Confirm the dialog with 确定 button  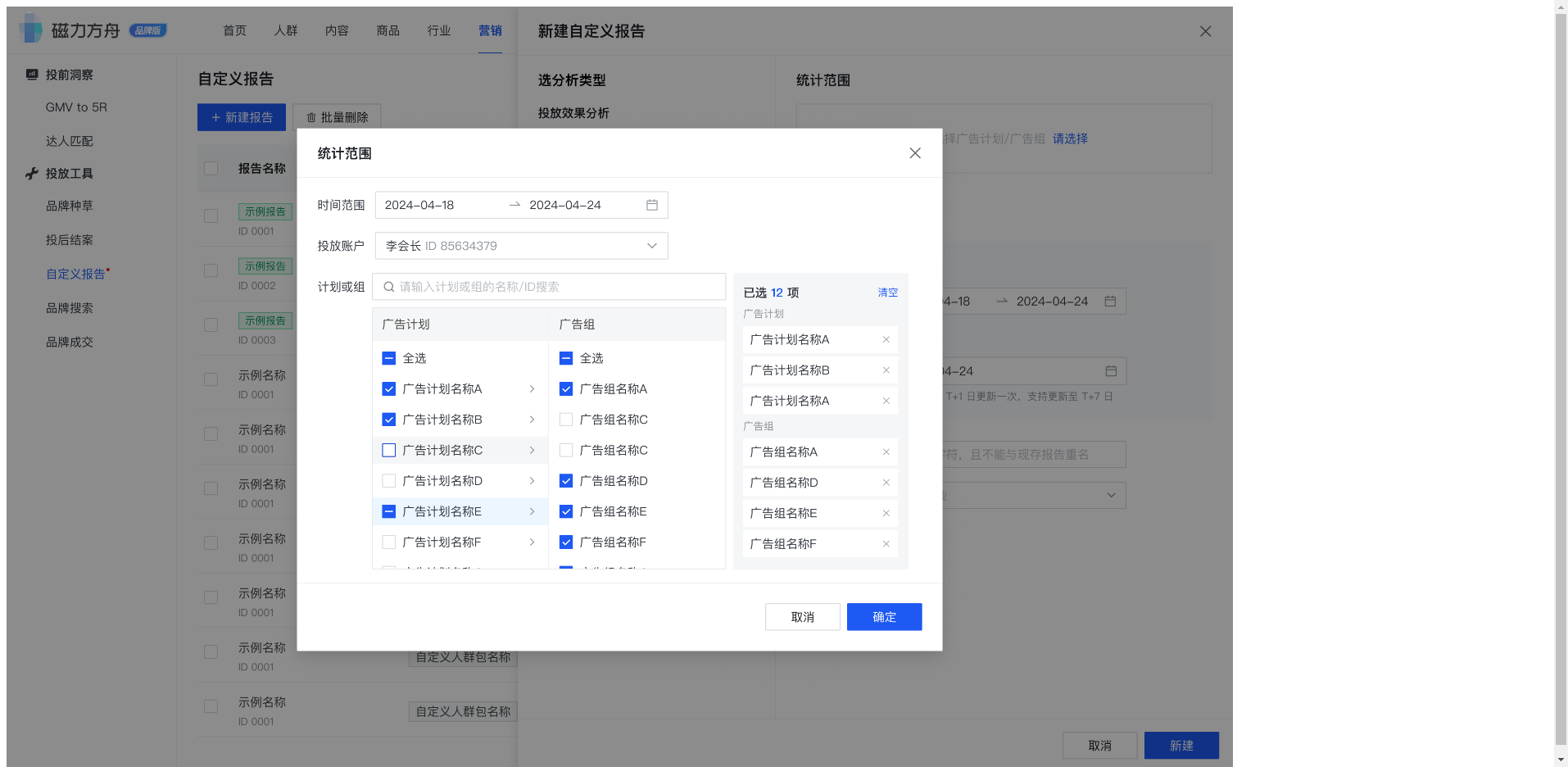tap(884, 616)
